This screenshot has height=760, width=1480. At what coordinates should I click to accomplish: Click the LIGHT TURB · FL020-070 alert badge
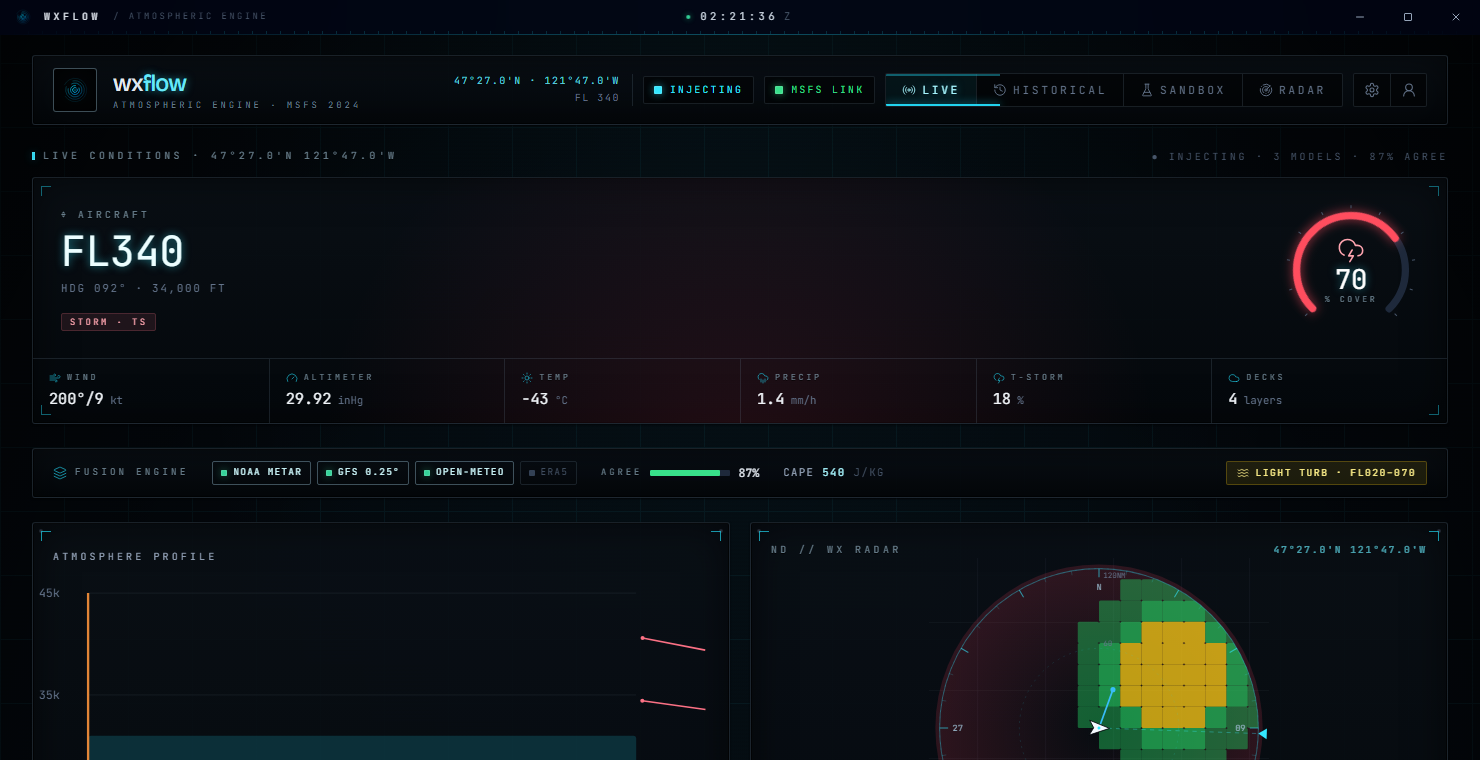click(1326, 473)
